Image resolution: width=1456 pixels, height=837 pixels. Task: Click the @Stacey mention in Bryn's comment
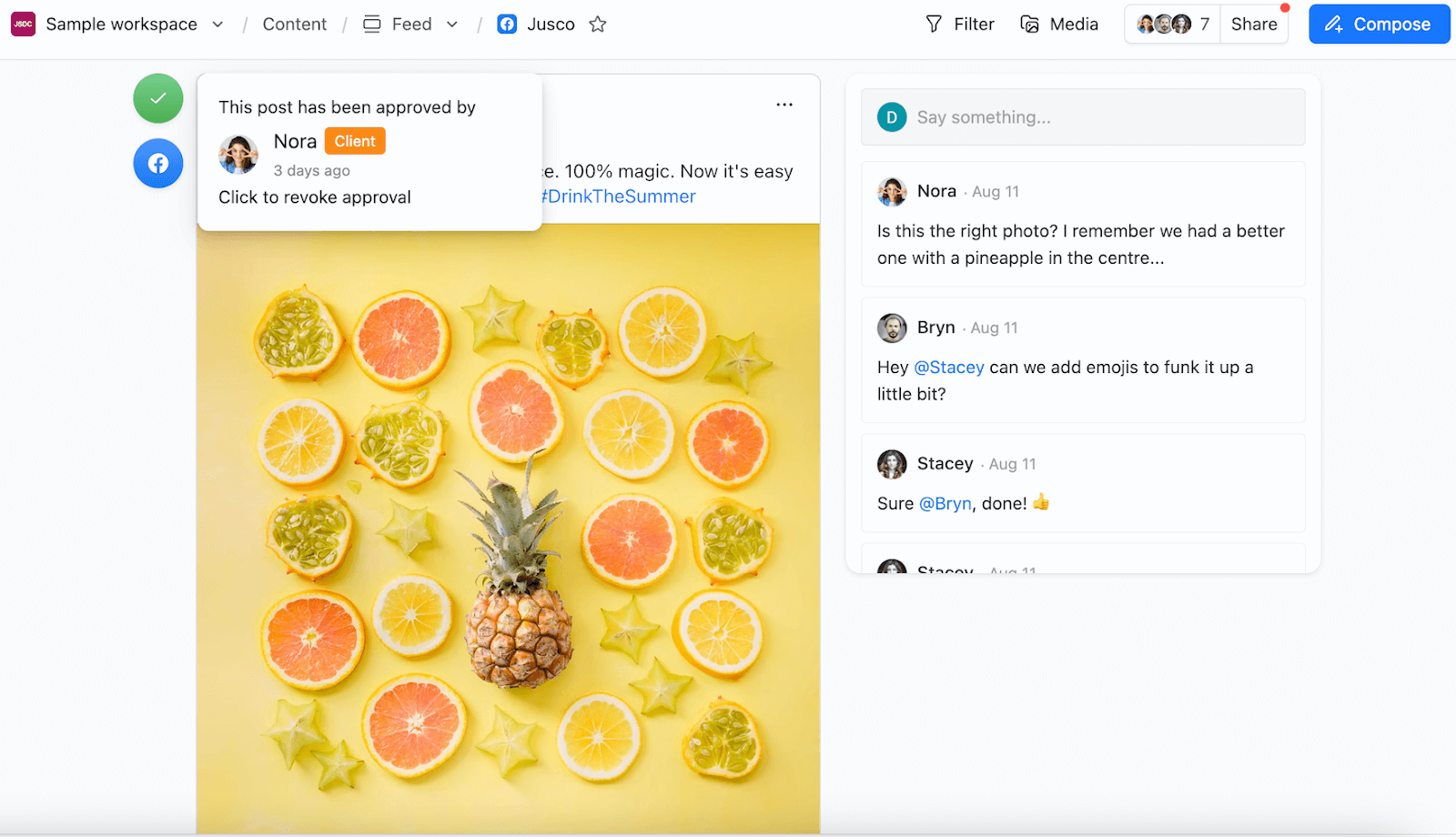tap(949, 368)
